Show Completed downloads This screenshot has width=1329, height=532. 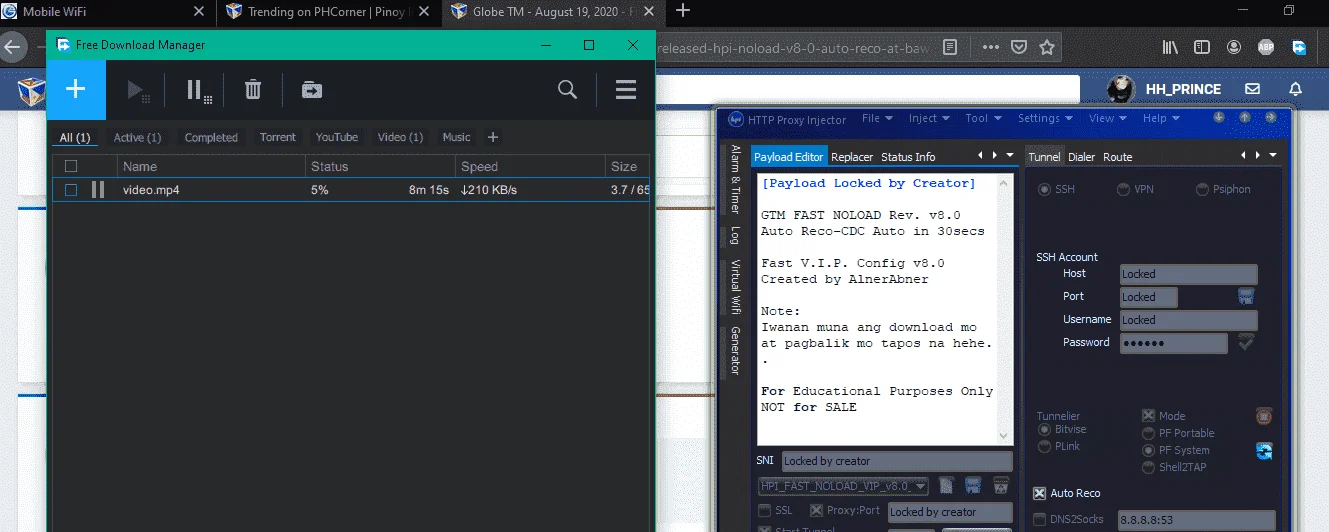pyautogui.click(x=211, y=138)
